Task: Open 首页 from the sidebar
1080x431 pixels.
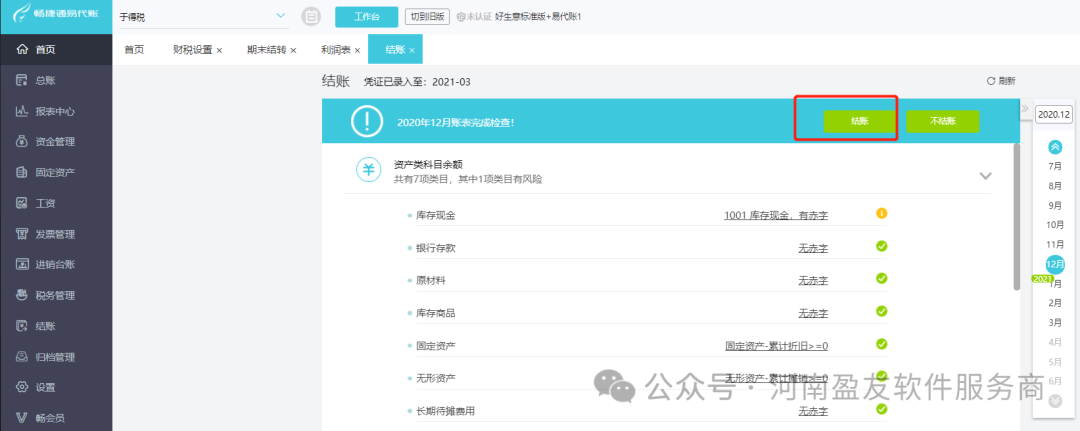Action: pyautogui.click(x=56, y=50)
